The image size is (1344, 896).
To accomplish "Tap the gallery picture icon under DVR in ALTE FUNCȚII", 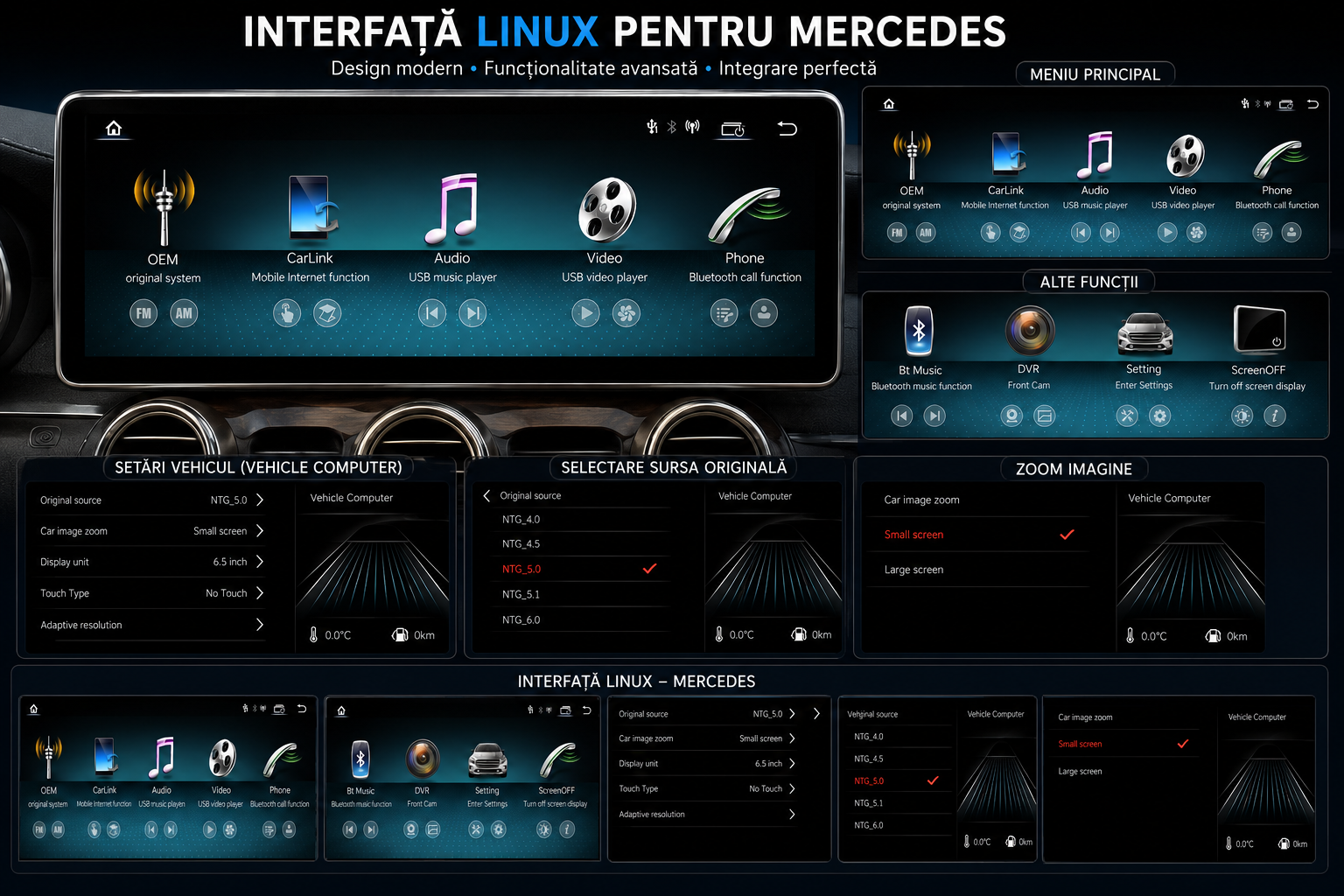I will click(x=1045, y=416).
